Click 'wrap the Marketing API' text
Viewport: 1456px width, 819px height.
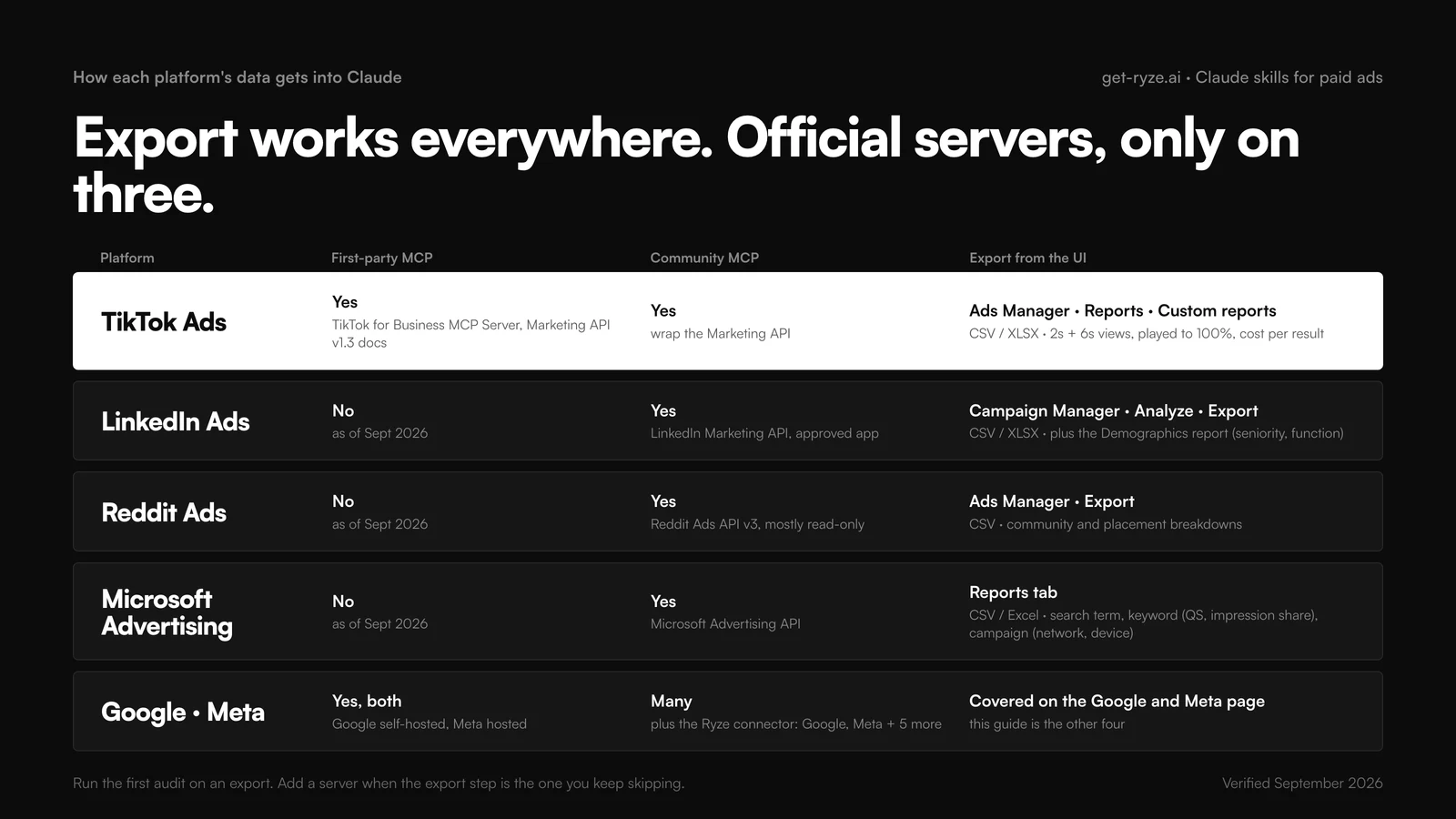[721, 334]
